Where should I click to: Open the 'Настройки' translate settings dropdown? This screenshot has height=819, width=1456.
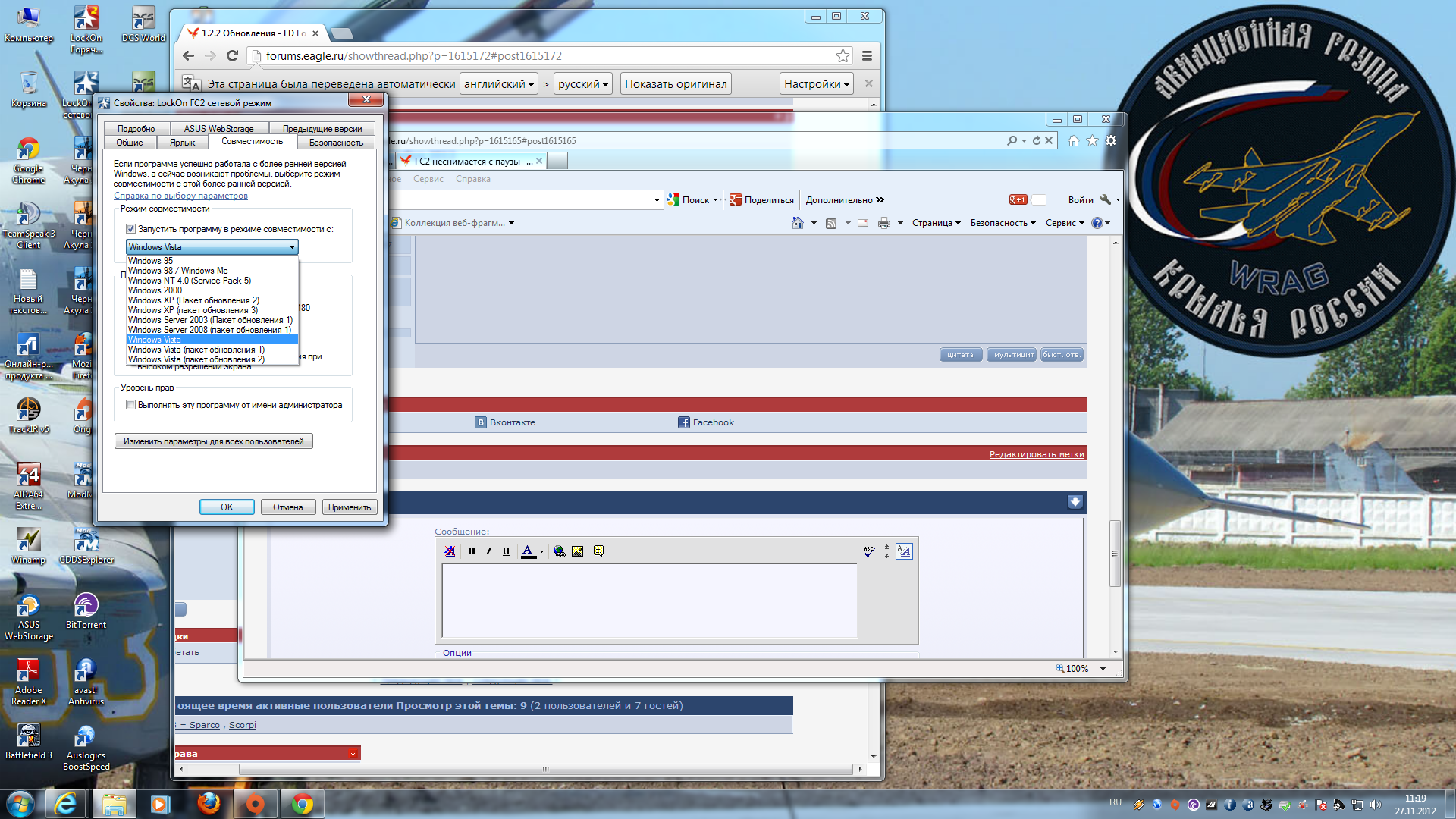817,84
